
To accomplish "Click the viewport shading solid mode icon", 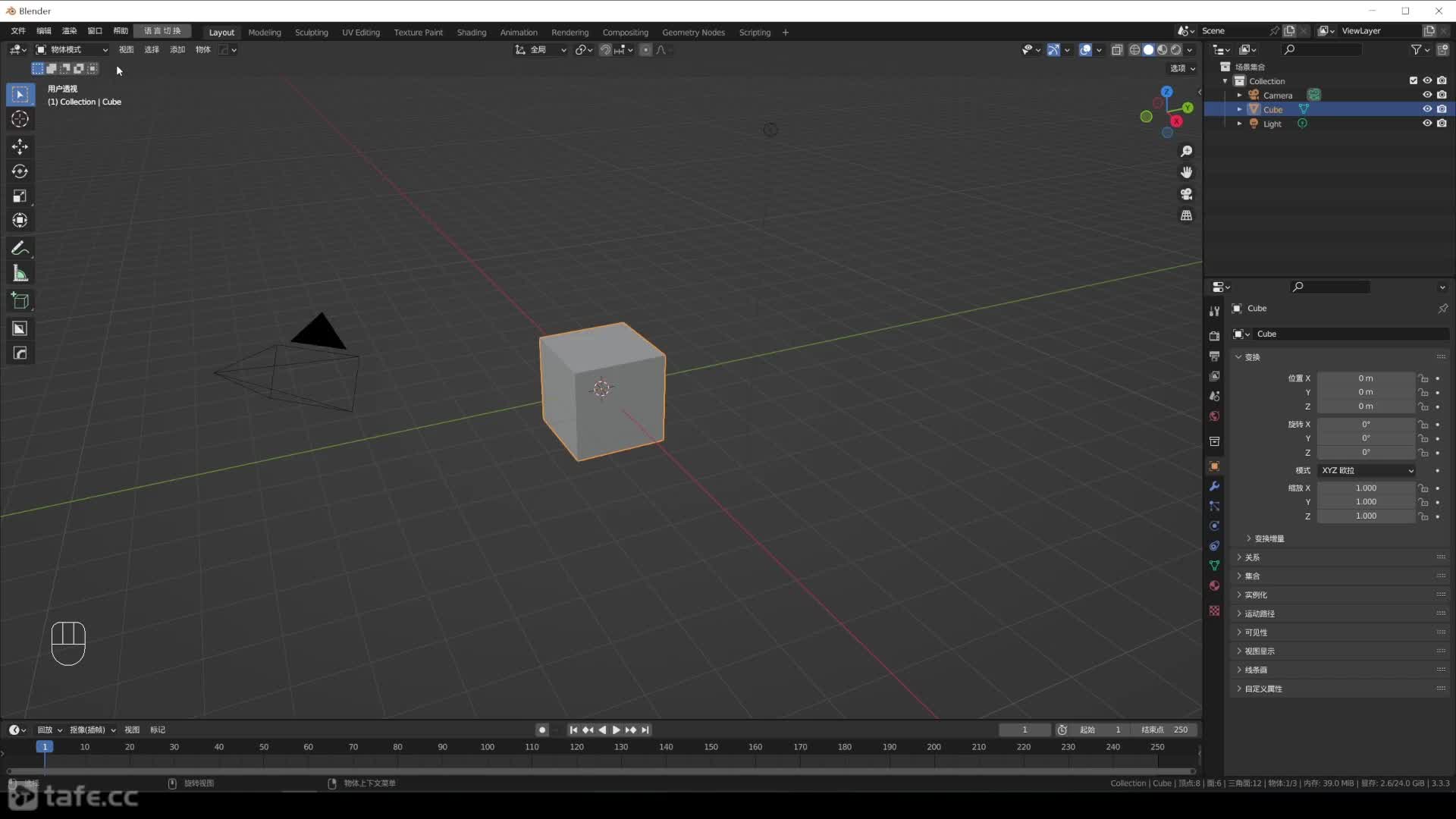I will (1148, 49).
